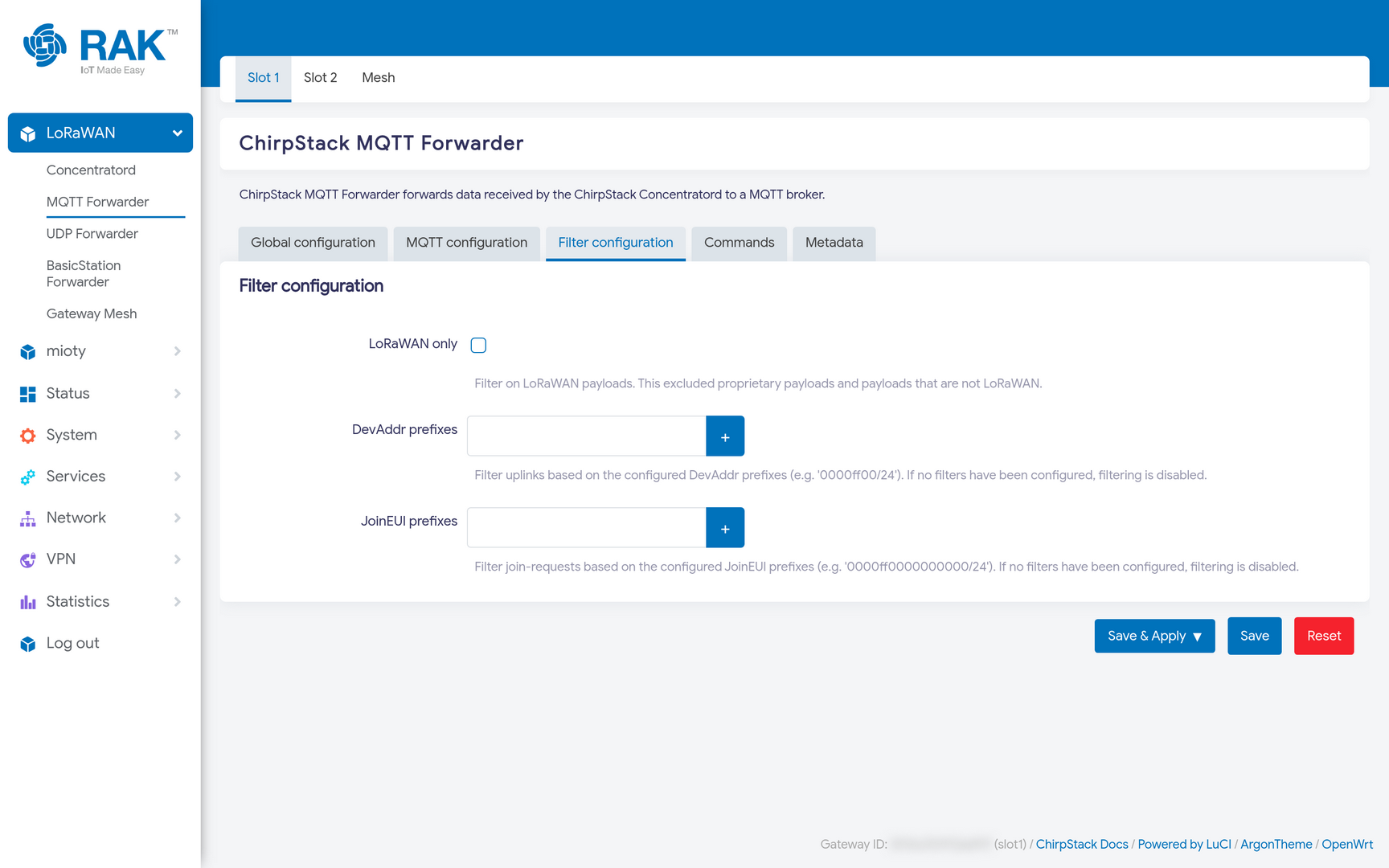The image size is (1389, 868).
Task: Click the Statistics bar chart icon
Action: point(28,602)
